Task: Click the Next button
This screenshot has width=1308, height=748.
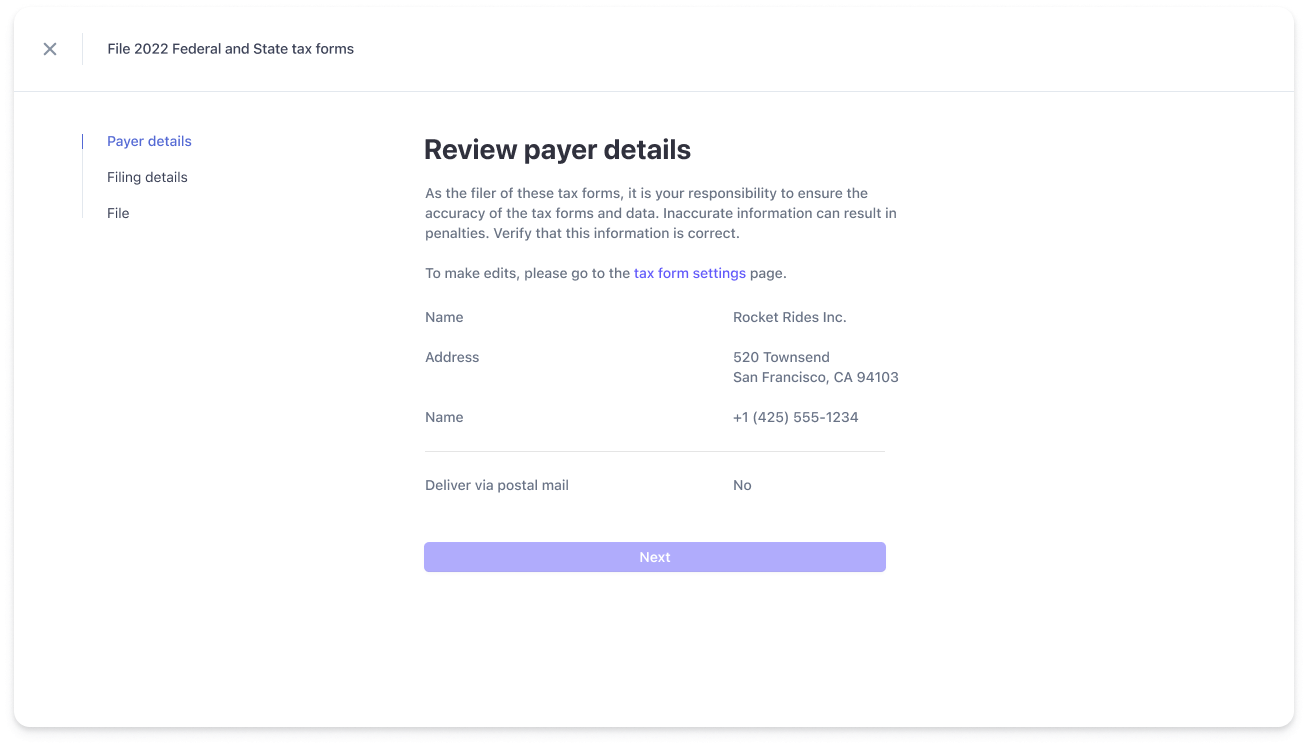Action: tap(654, 557)
